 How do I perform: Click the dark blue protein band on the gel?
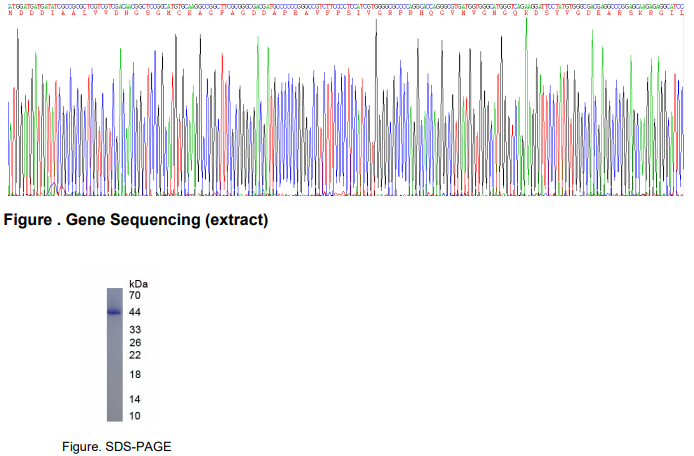(114, 312)
